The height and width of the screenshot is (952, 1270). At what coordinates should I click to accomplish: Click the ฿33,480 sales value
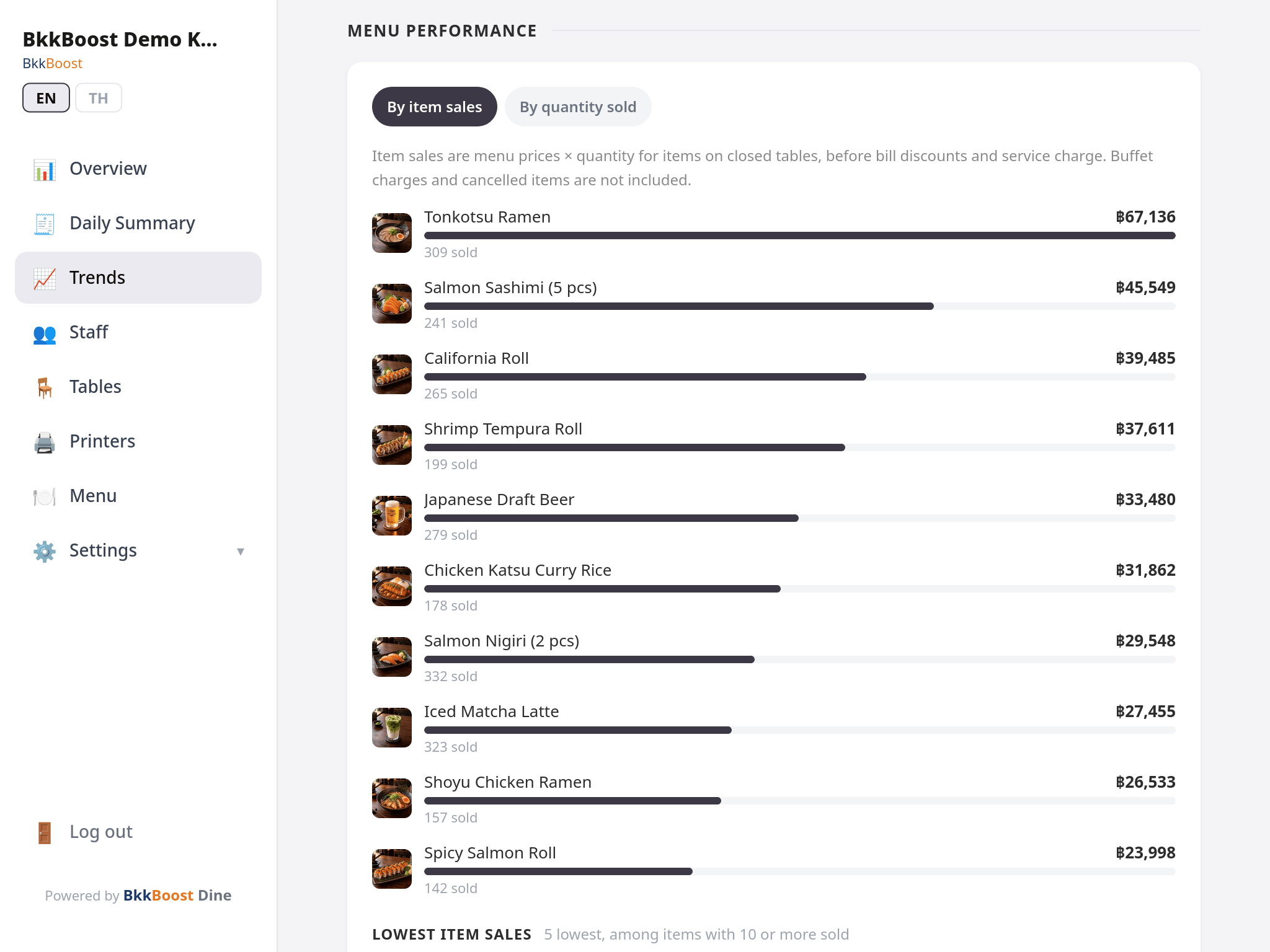point(1145,500)
